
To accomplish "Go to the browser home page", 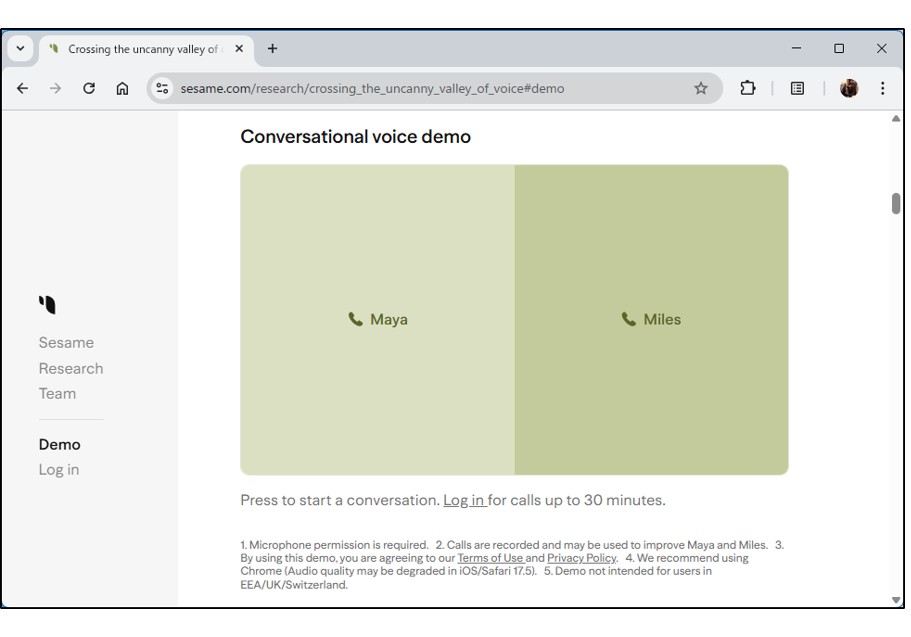I will point(122,88).
